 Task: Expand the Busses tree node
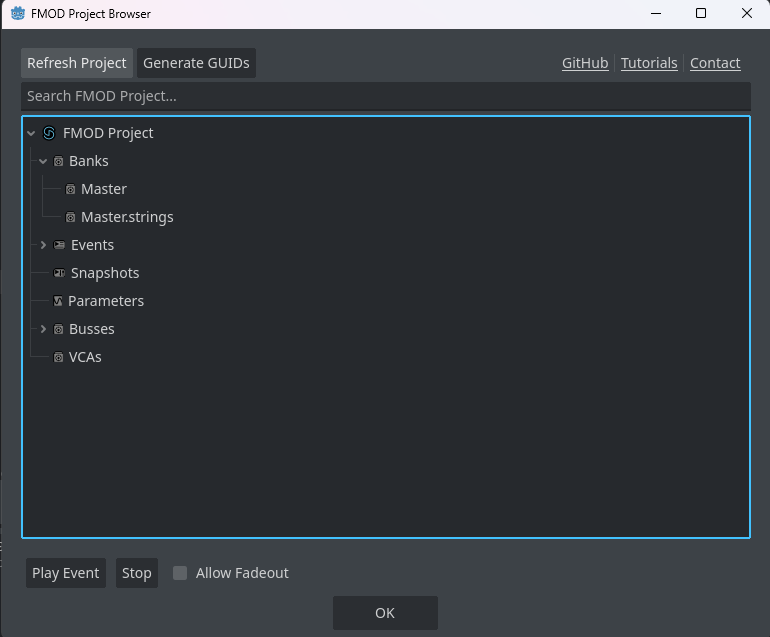pos(43,329)
